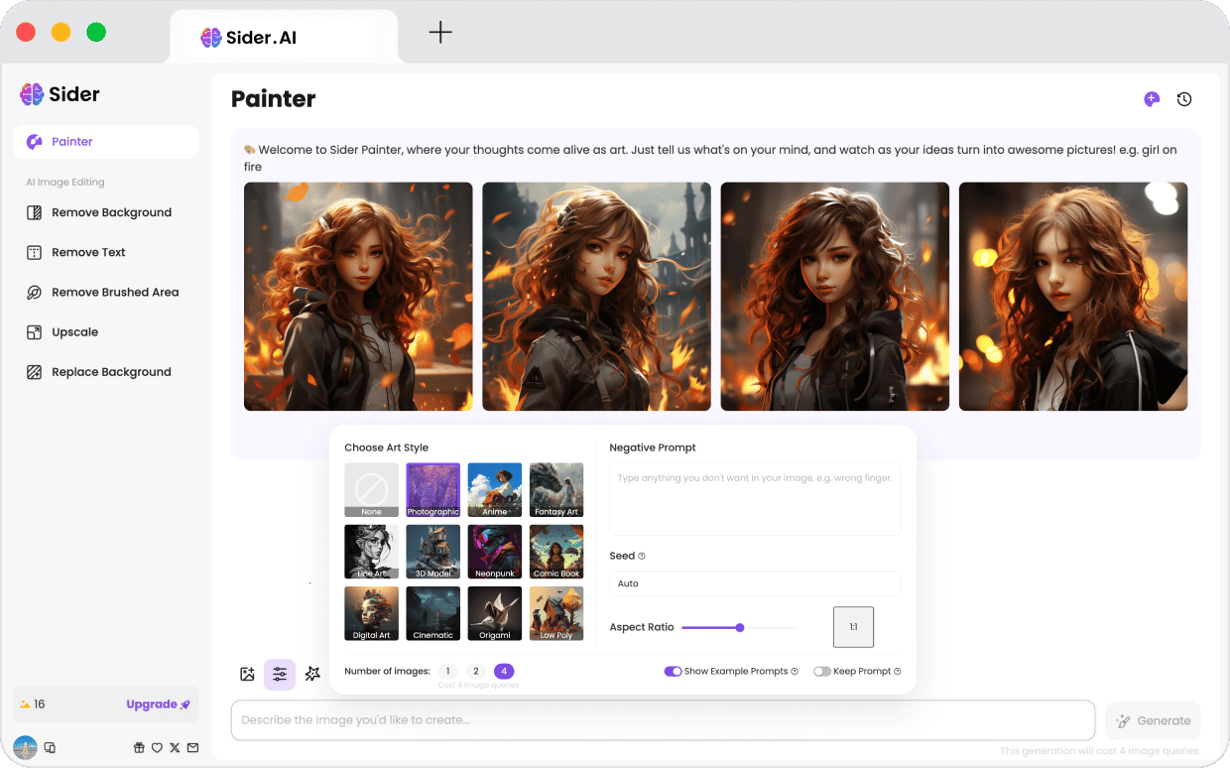
Task: Select the Anime art style
Action: click(x=495, y=490)
